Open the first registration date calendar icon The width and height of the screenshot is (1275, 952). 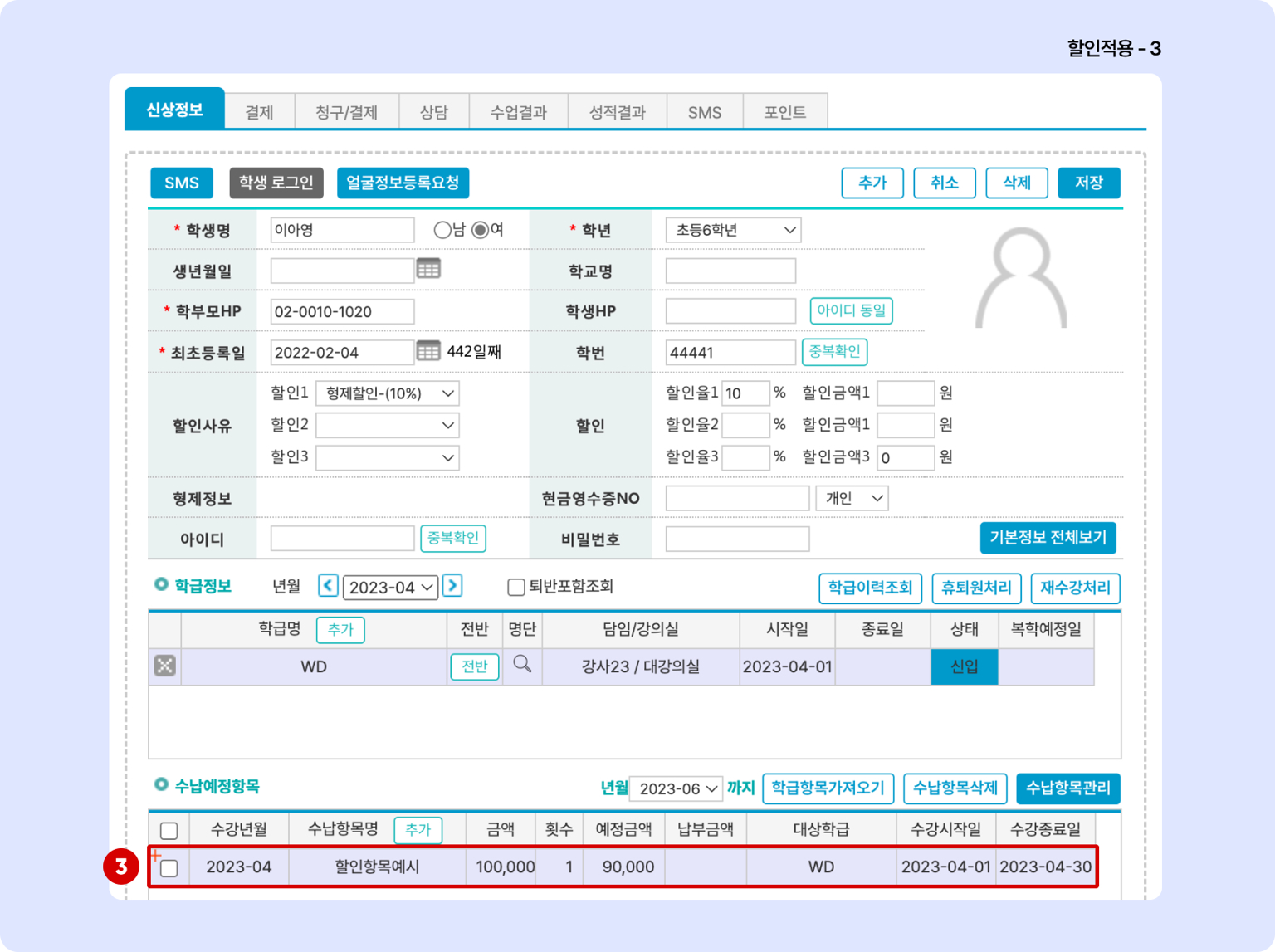427,351
